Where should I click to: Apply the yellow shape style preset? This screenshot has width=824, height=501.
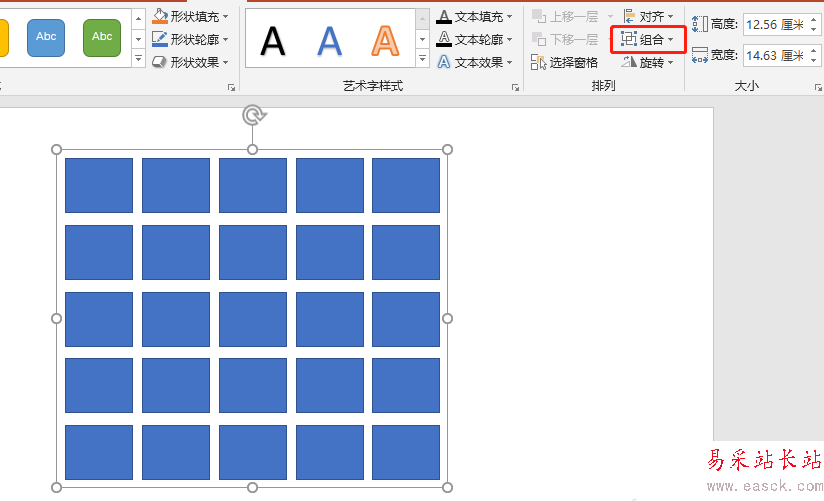tap(4, 38)
